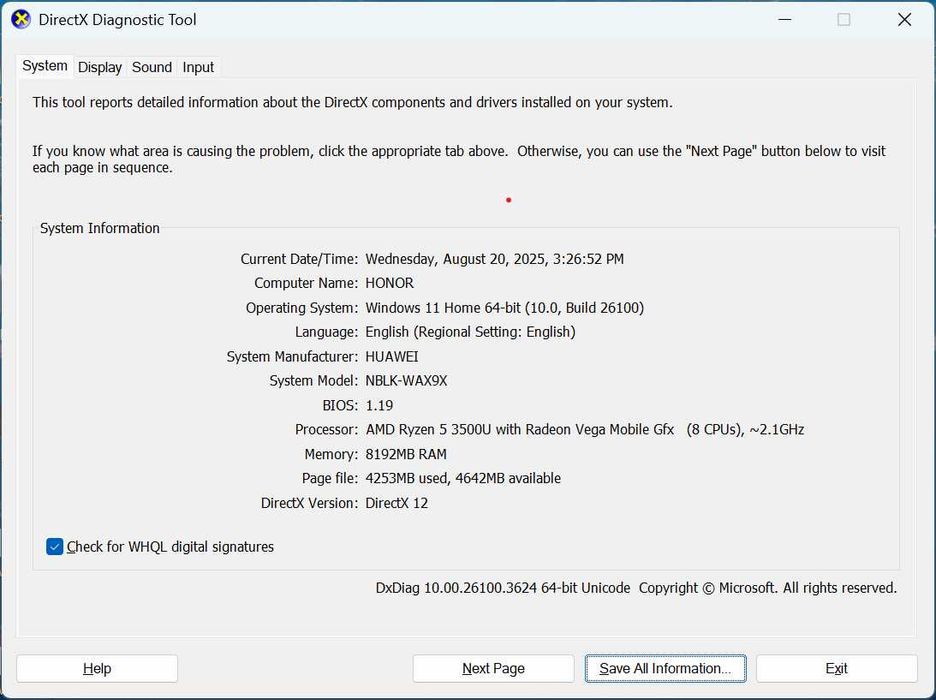Viewport: 936px width, 700px height.
Task: Click the DirectX 12 version value
Action: point(396,503)
